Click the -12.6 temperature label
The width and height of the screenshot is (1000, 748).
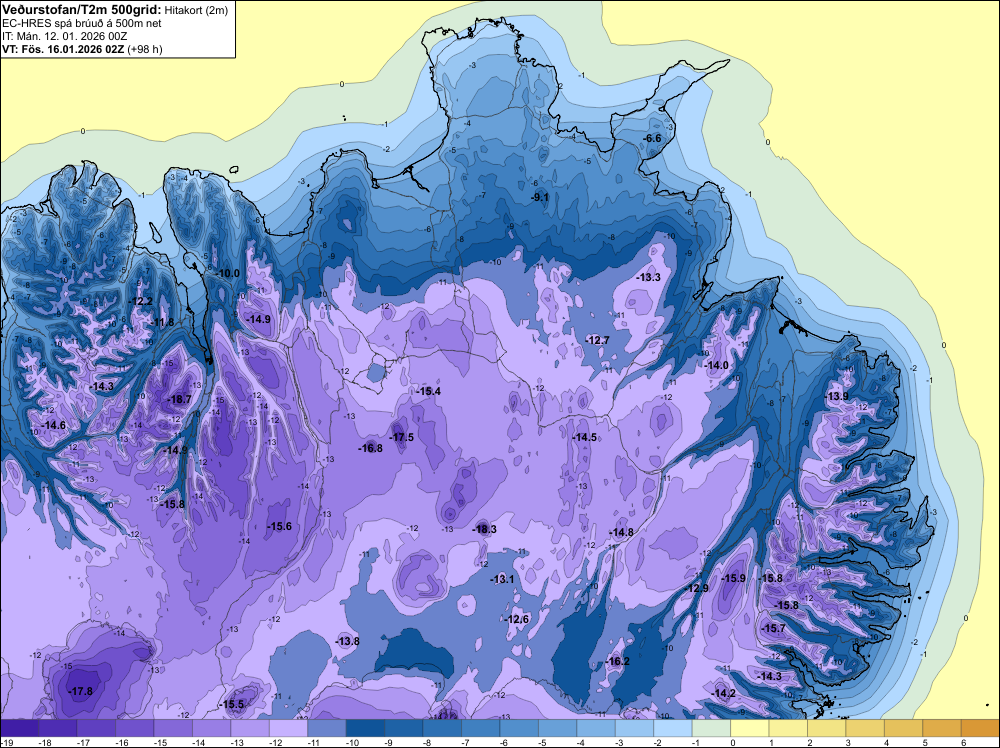pos(517,620)
